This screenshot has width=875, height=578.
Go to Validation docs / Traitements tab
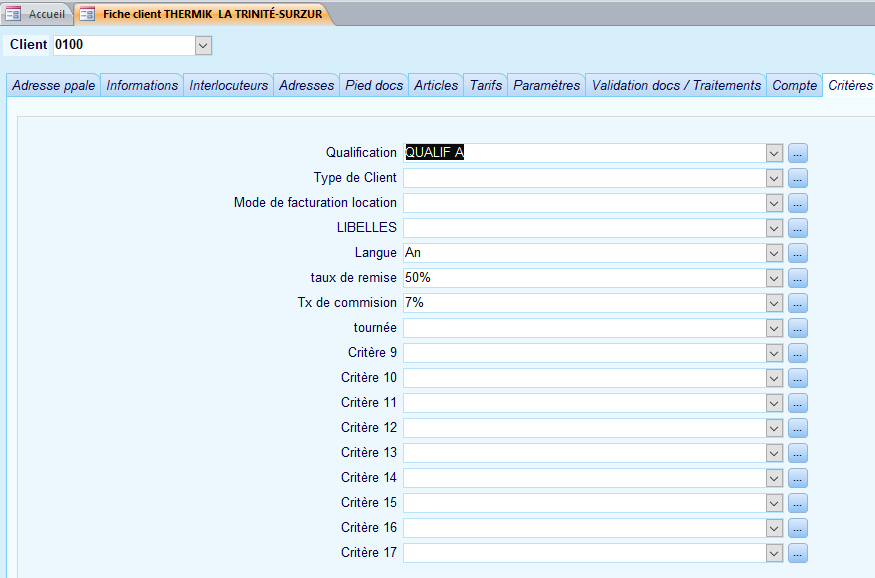676,86
